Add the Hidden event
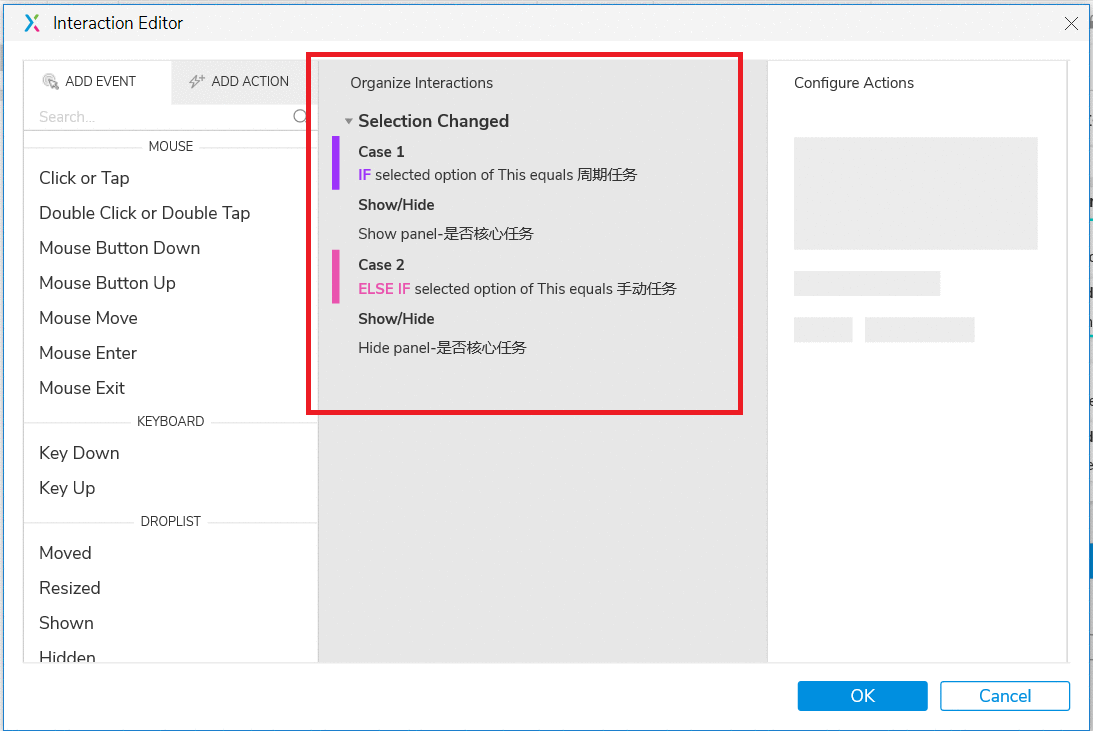This screenshot has height=731, width=1093. point(68,656)
